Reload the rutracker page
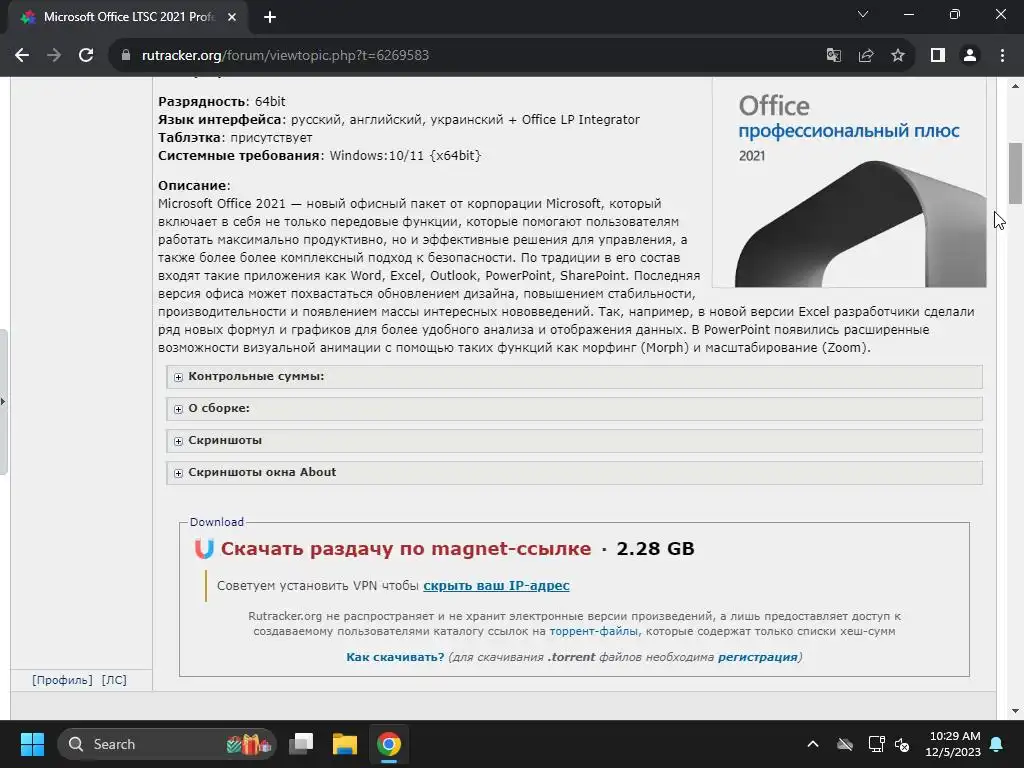This screenshot has height=768, width=1024. [x=86, y=56]
